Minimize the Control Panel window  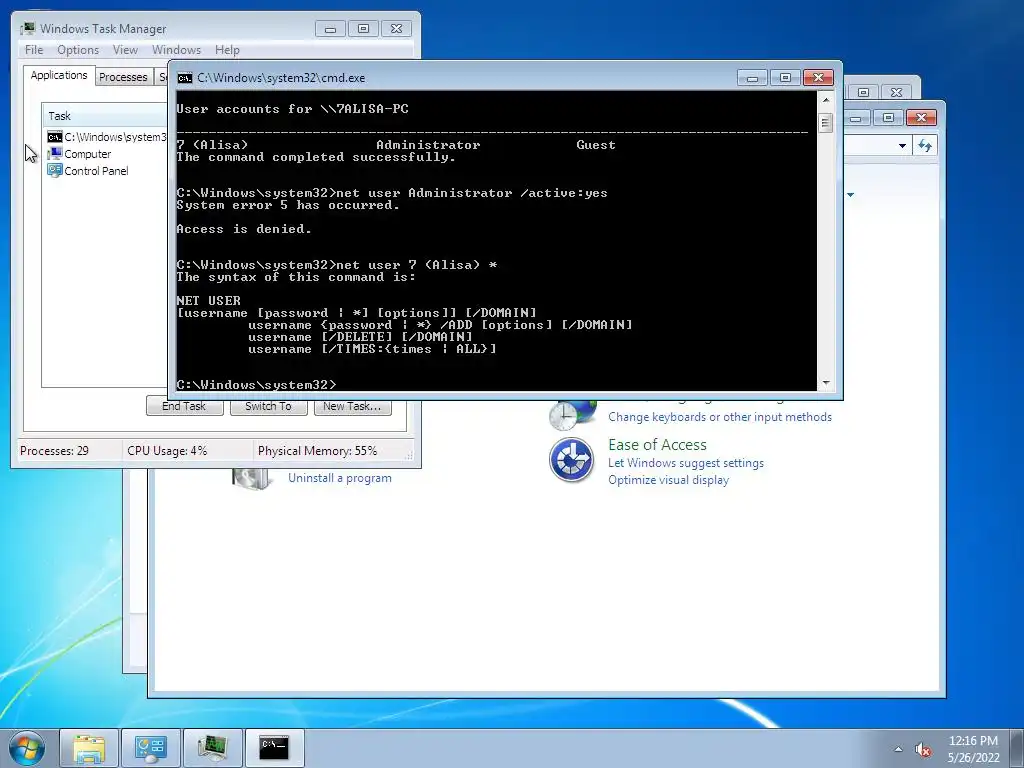tap(856, 118)
